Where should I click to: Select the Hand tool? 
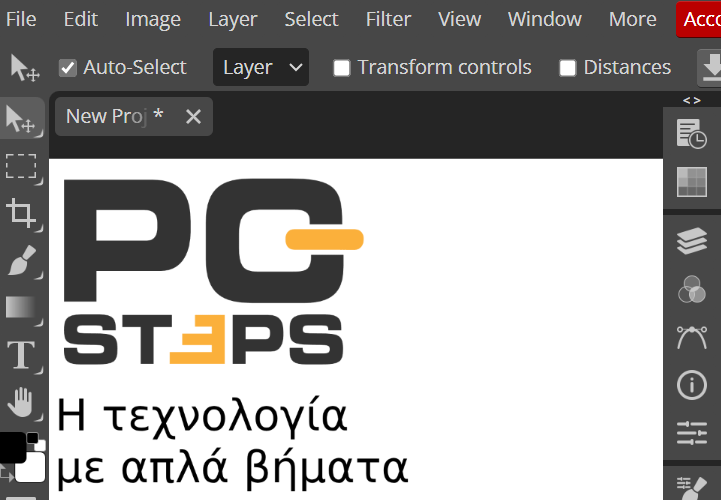pyautogui.click(x=22, y=402)
